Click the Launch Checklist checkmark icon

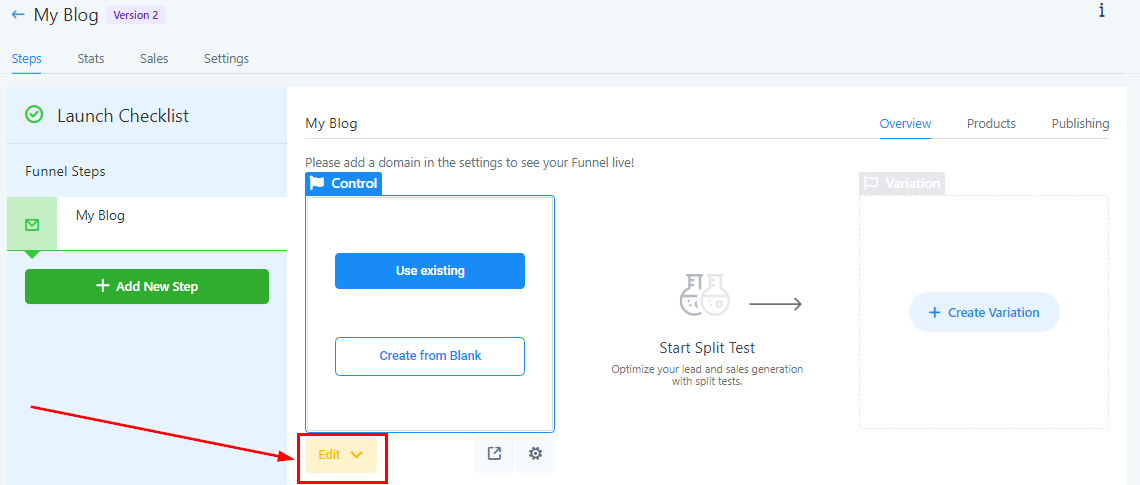tap(34, 115)
